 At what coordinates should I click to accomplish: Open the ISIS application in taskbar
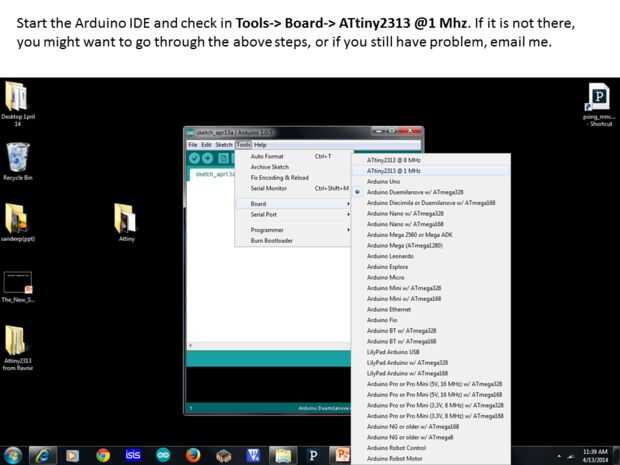point(133,455)
